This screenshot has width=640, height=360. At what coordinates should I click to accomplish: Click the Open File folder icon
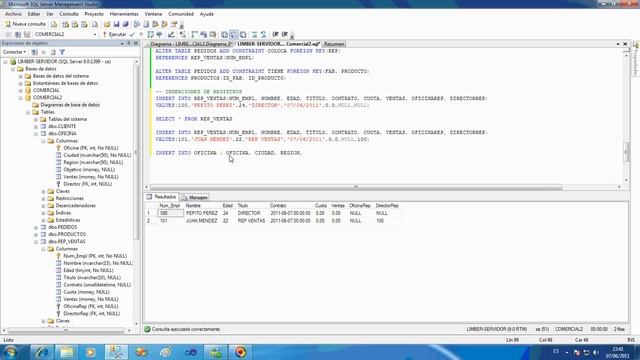[x=107, y=24]
